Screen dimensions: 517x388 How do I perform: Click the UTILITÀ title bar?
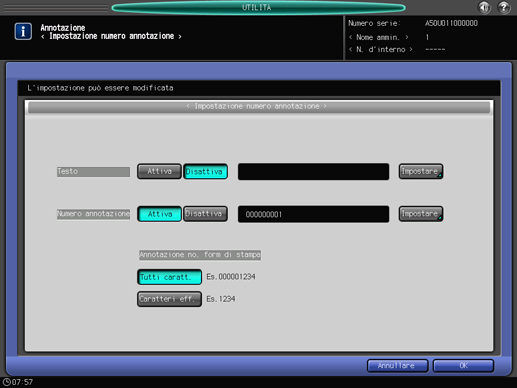[x=258, y=7]
